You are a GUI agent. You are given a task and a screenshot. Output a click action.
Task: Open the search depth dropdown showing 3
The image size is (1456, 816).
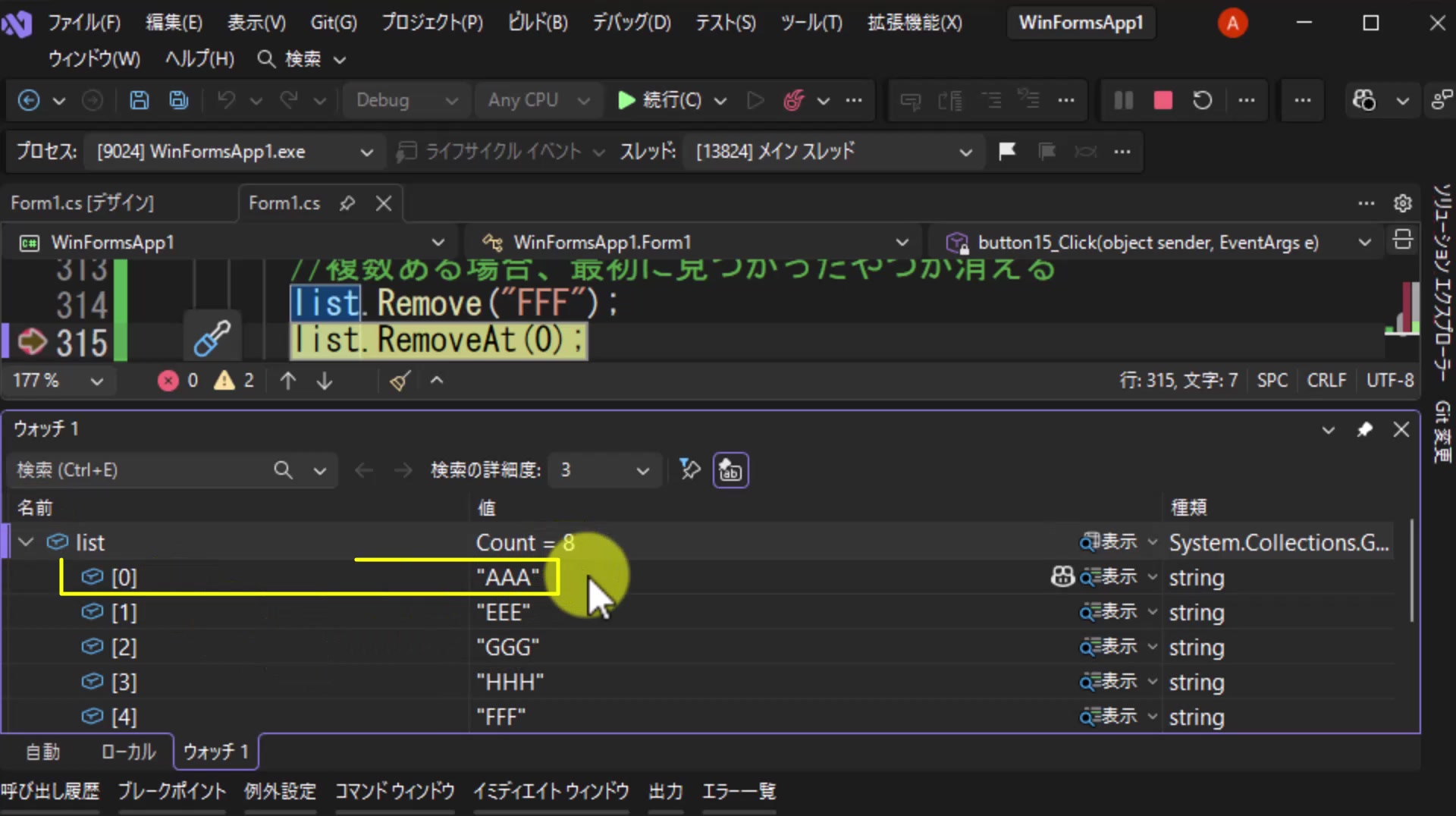click(604, 470)
